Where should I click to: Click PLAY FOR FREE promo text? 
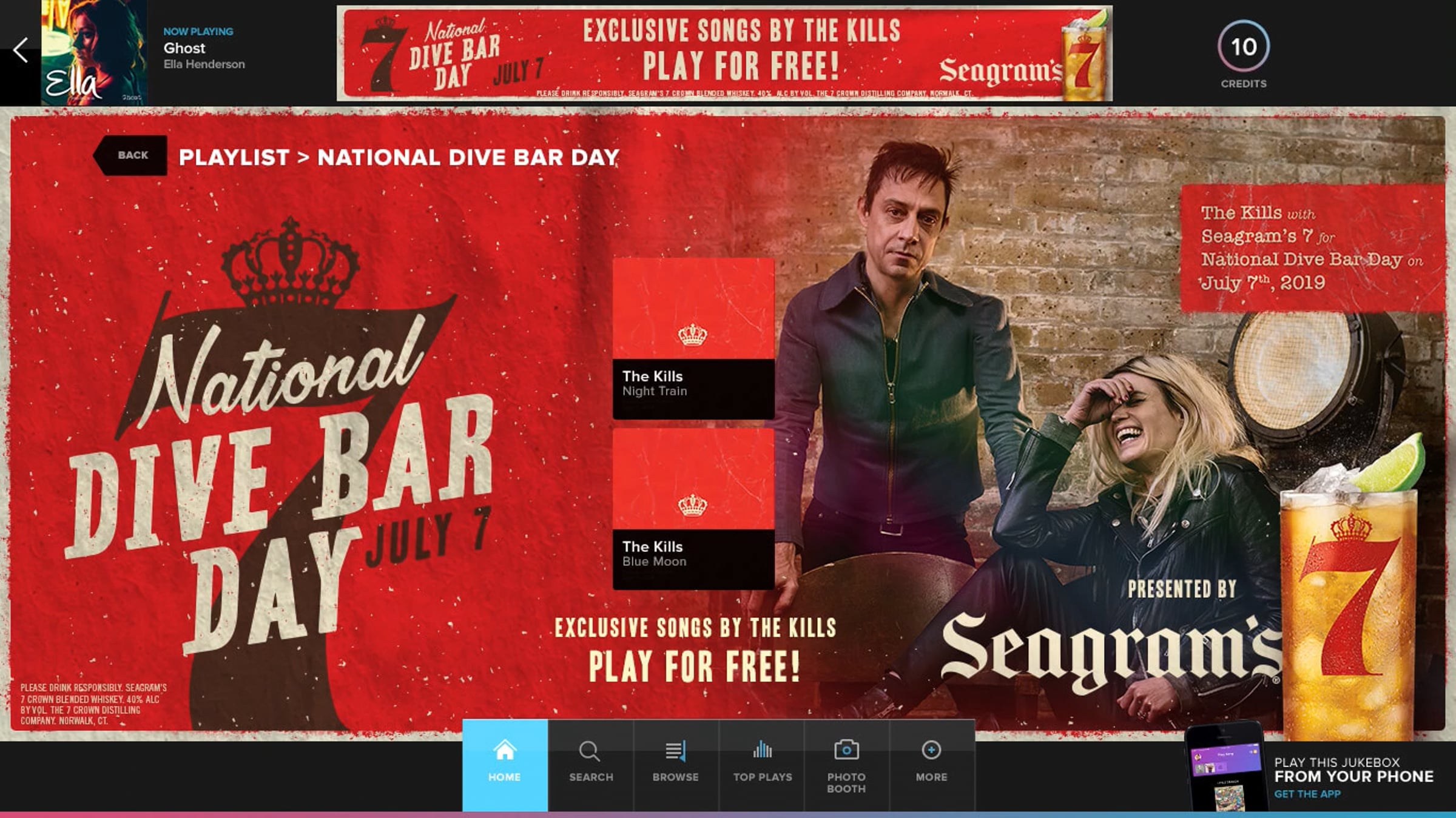695,667
